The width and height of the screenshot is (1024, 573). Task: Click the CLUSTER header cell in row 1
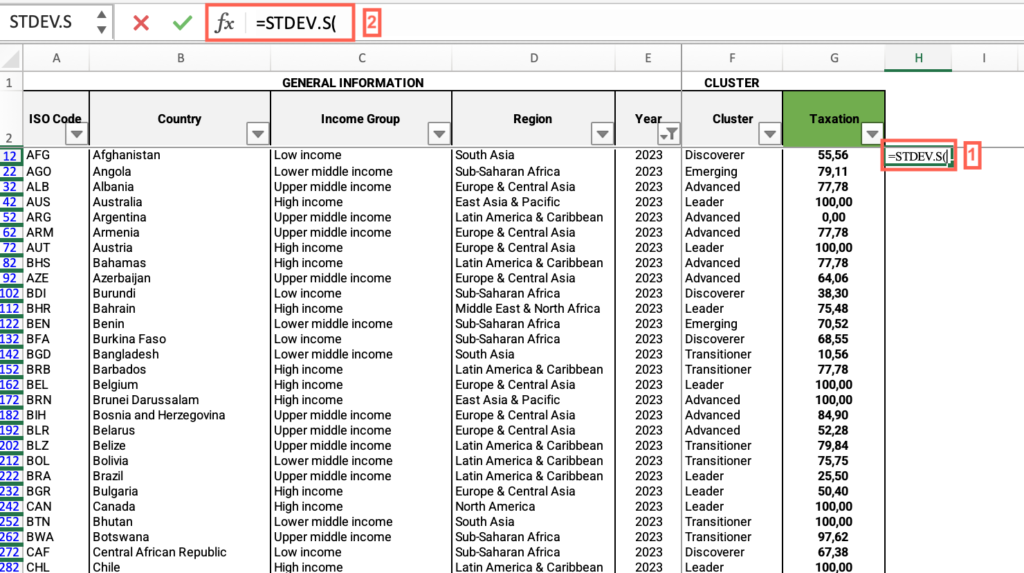pyautogui.click(x=731, y=82)
